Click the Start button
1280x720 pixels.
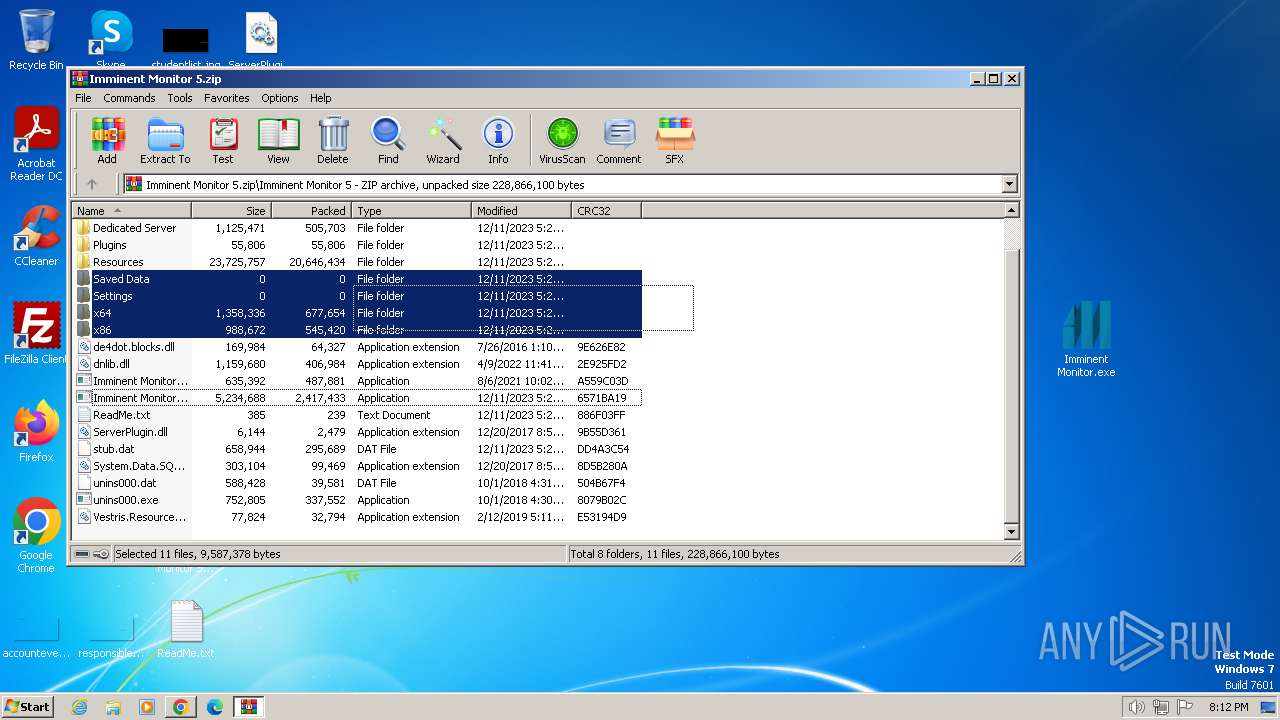[x=28, y=706]
